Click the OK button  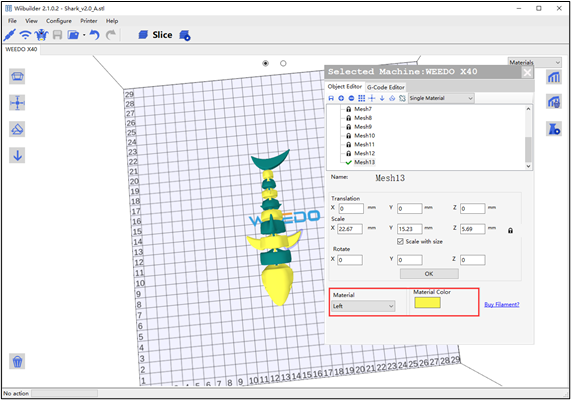click(x=429, y=274)
